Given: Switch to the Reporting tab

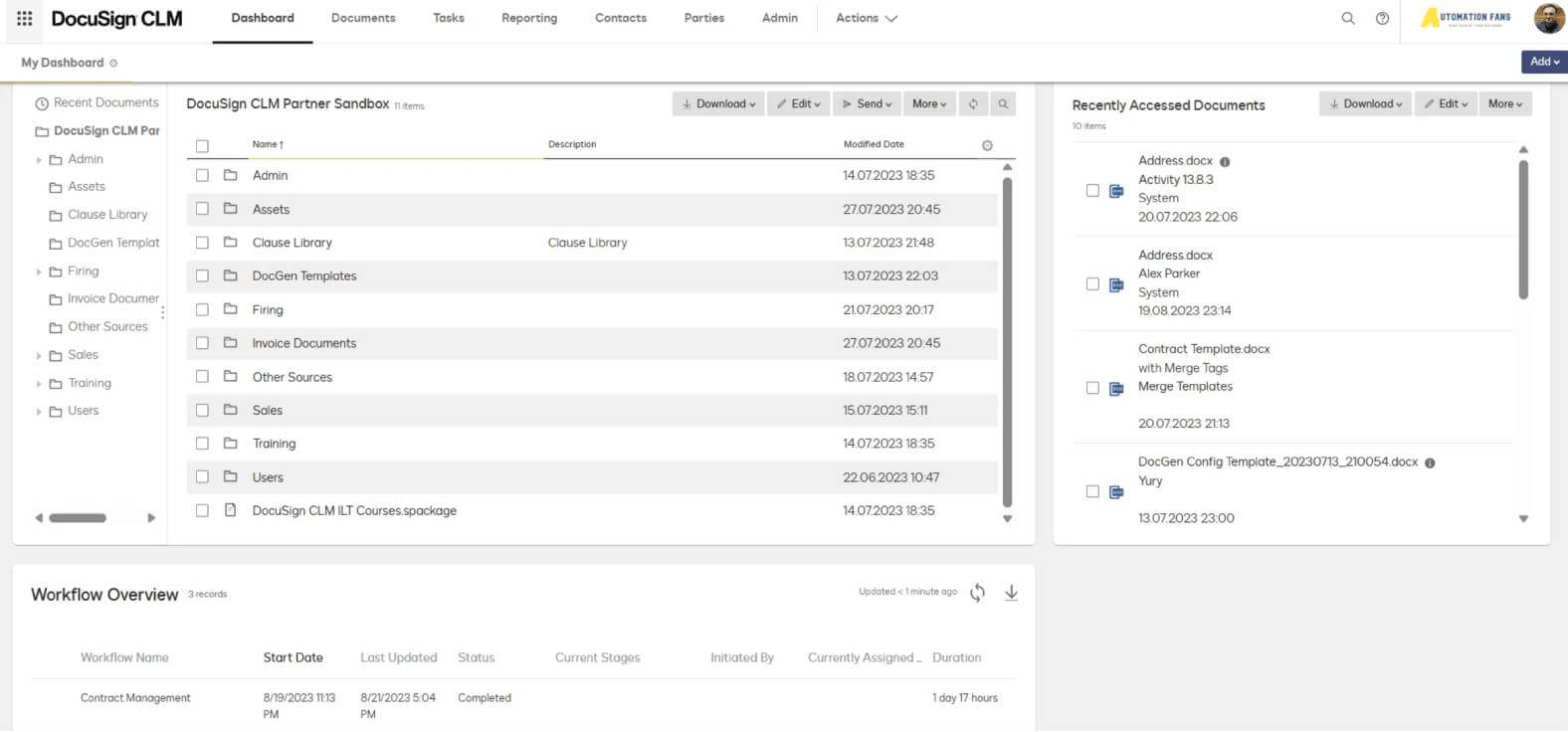Looking at the screenshot, I should pos(529,18).
